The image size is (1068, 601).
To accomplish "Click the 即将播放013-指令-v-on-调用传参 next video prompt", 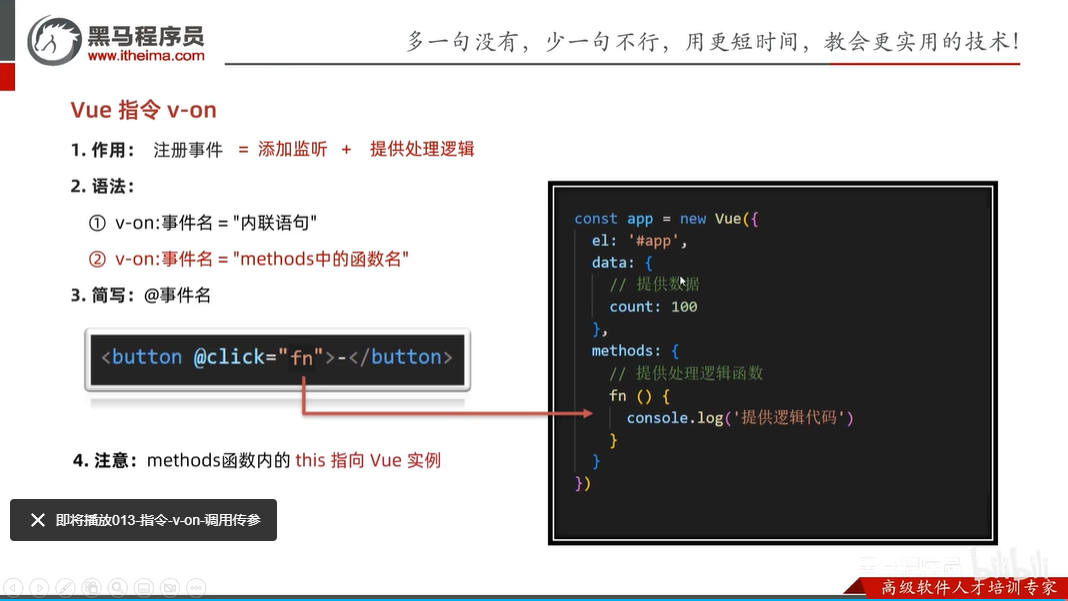I will (x=158, y=520).
